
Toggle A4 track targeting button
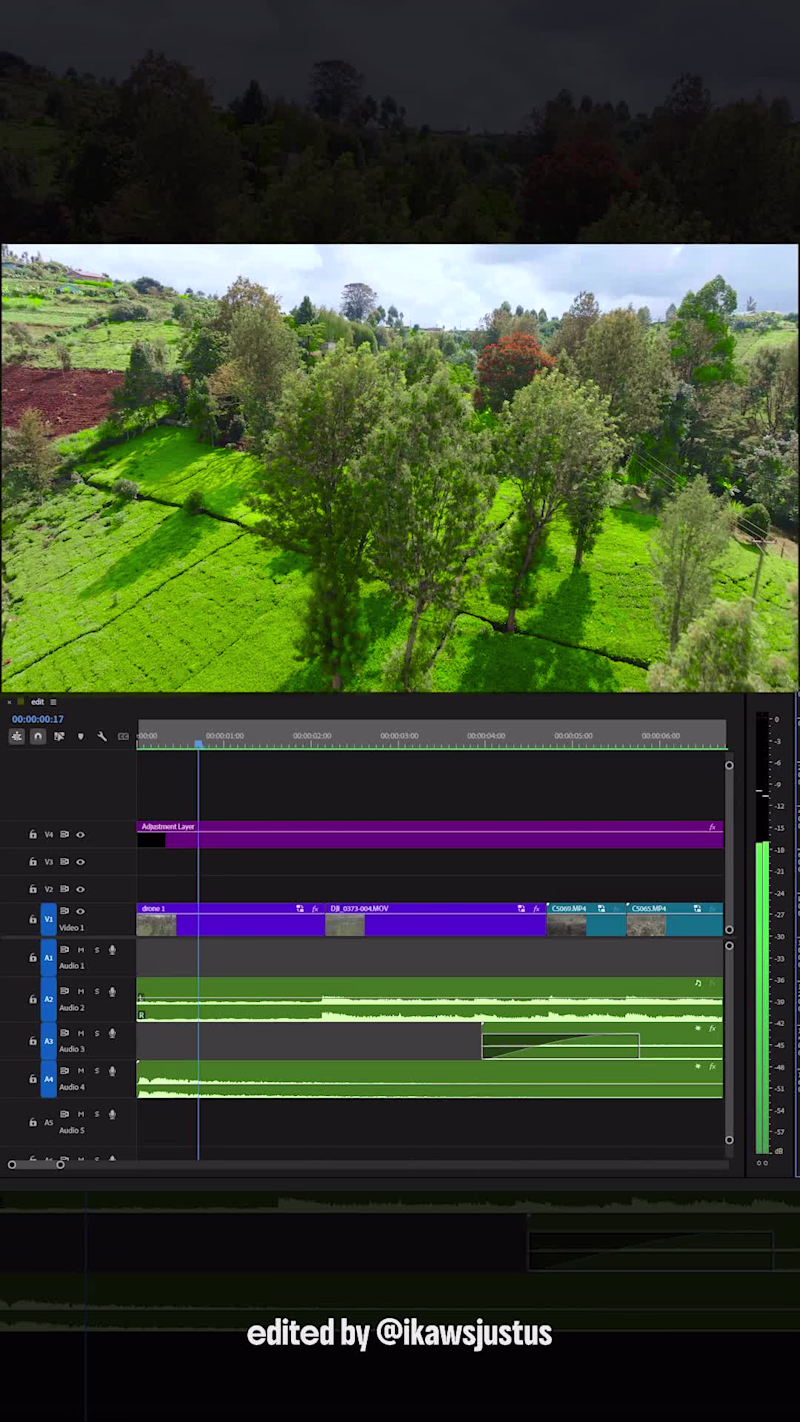tap(48, 1079)
